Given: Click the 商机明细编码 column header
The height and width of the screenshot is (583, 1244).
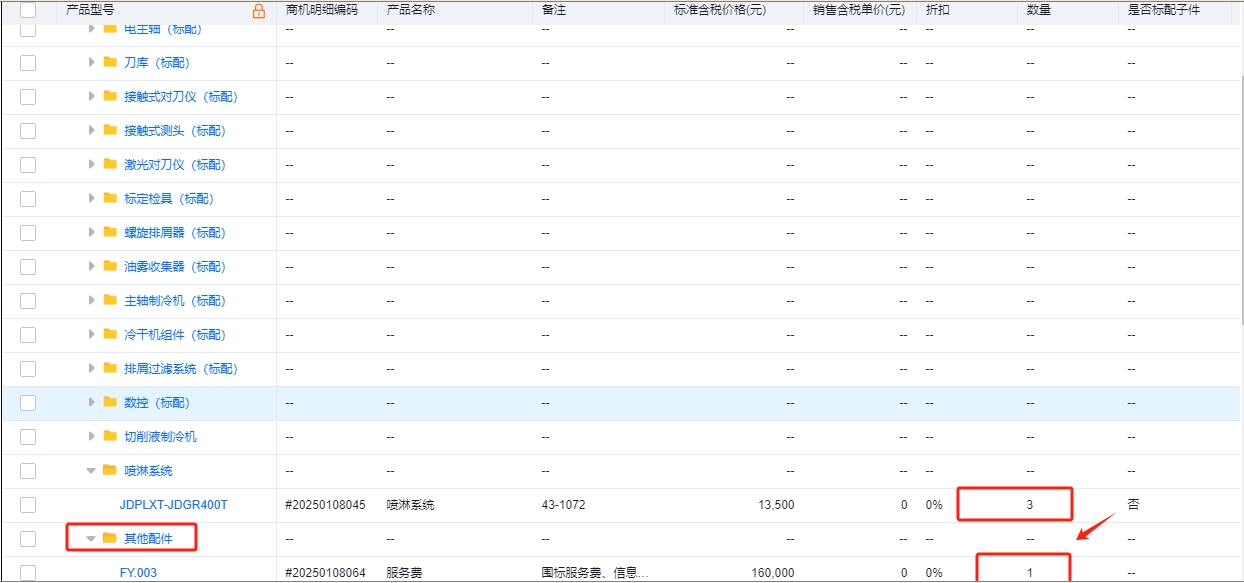Looking at the screenshot, I should click(321, 10).
